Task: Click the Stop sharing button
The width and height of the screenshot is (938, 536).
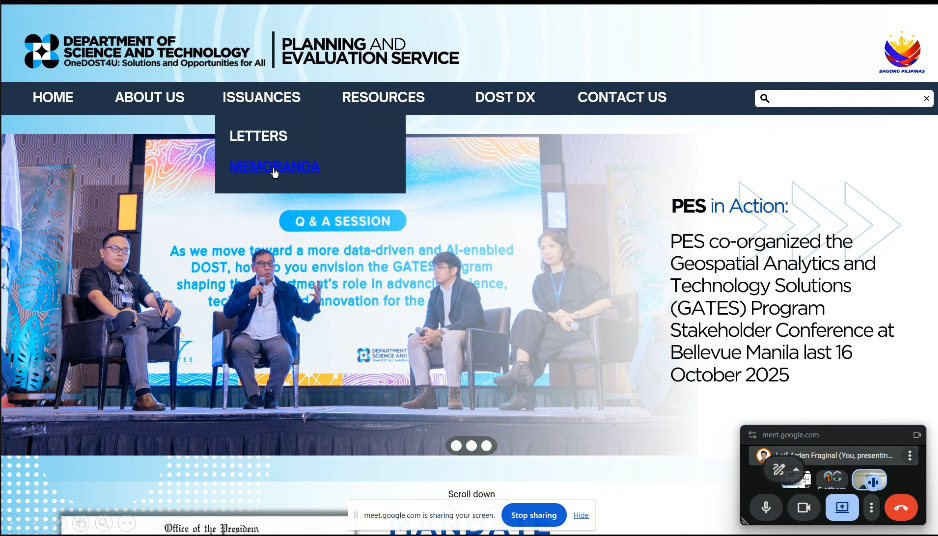Action: click(x=534, y=515)
